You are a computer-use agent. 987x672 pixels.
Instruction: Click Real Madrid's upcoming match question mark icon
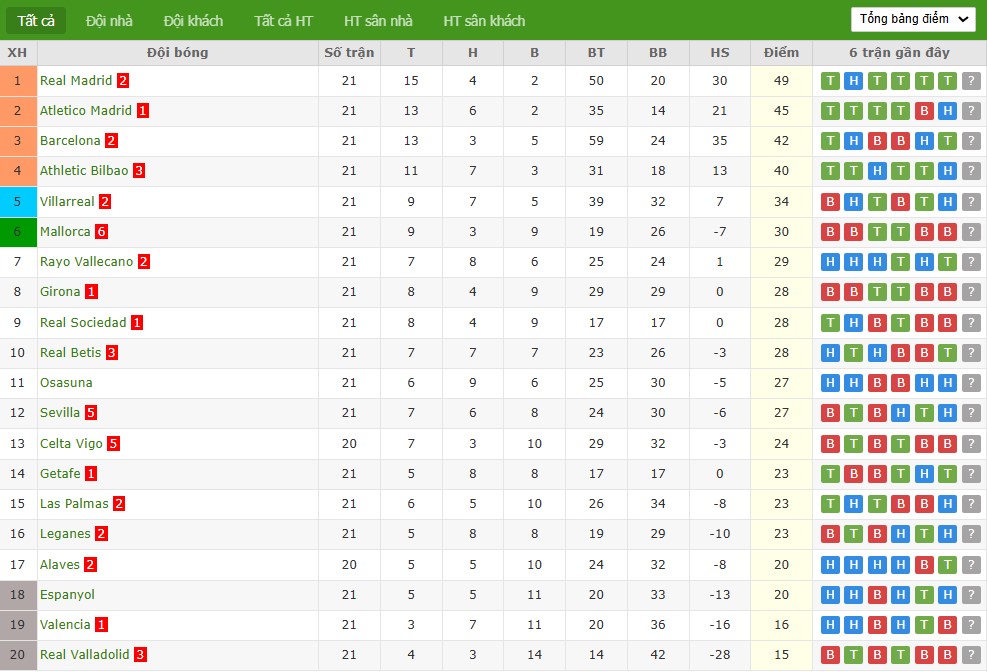point(971,81)
